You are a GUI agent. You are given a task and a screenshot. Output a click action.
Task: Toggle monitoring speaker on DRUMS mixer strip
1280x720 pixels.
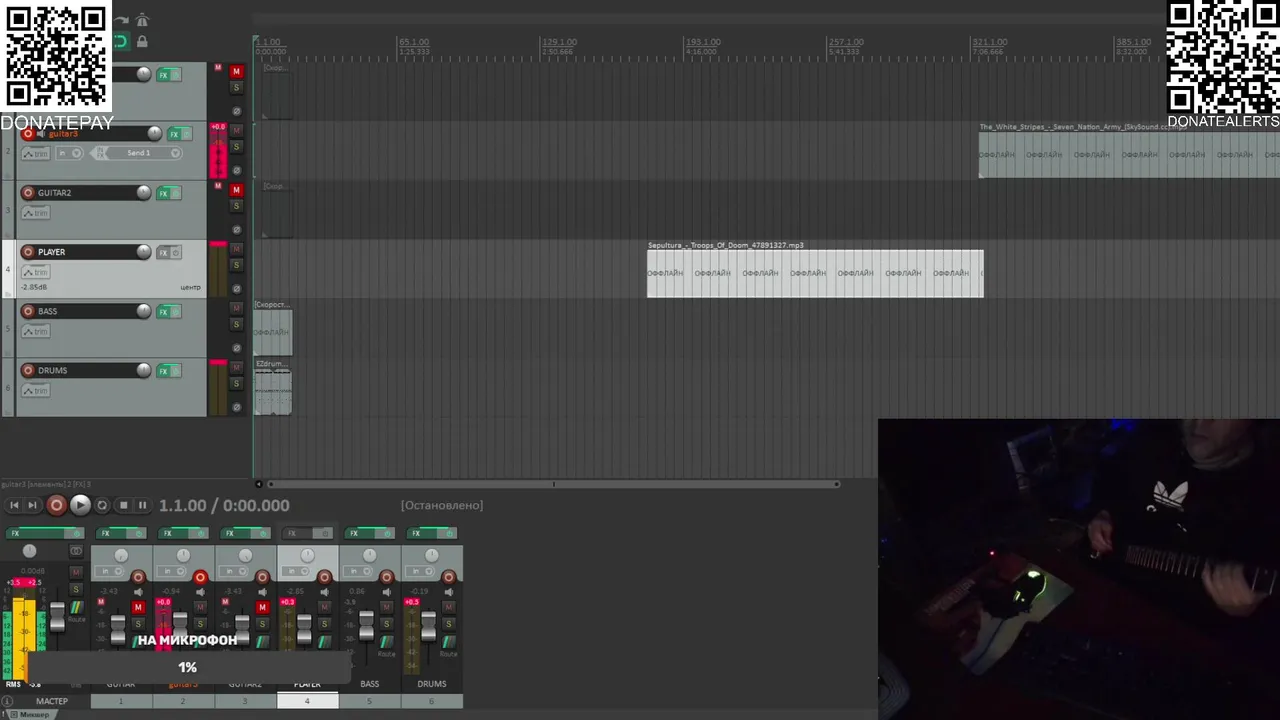click(448, 592)
